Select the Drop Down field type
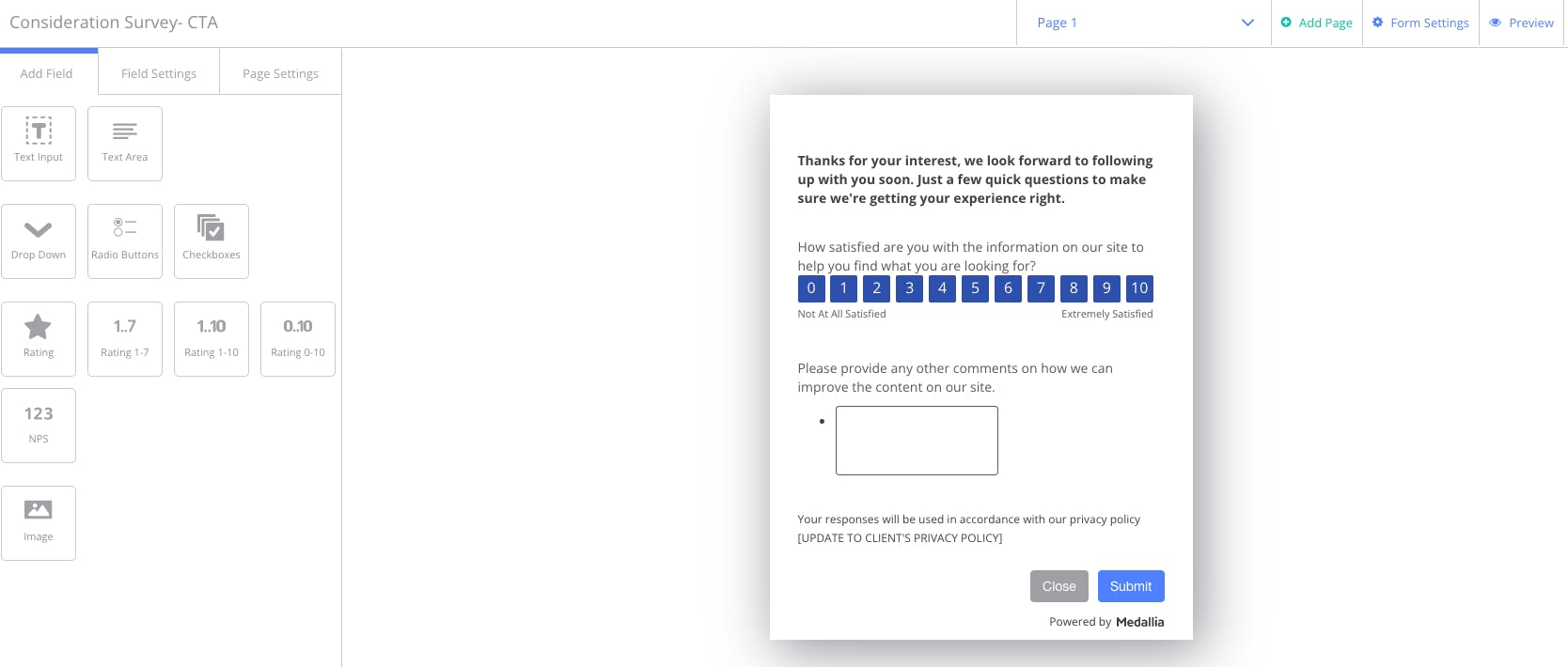 [x=39, y=241]
